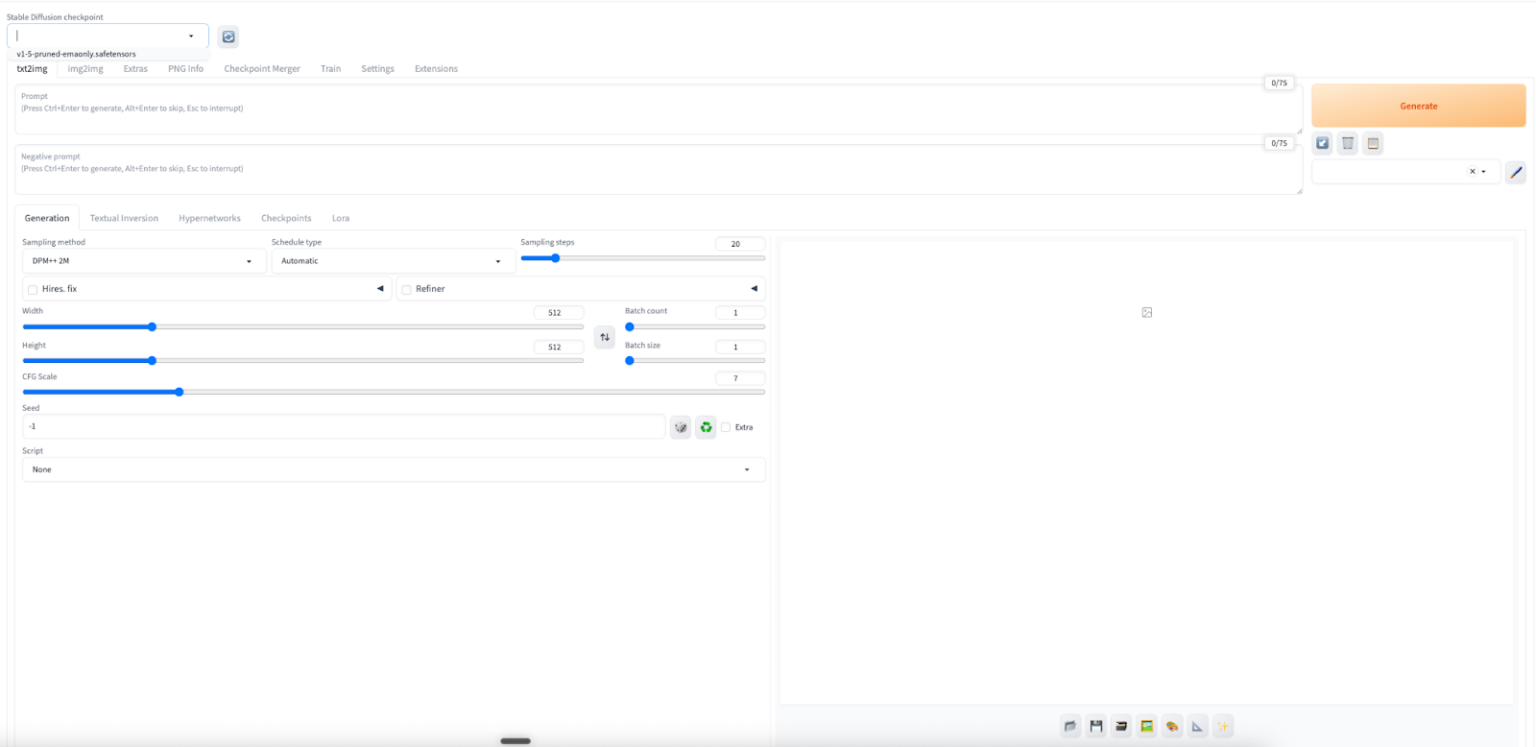The image size is (1536, 747).
Task: Open the Lora tab
Action: click(x=341, y=218)
